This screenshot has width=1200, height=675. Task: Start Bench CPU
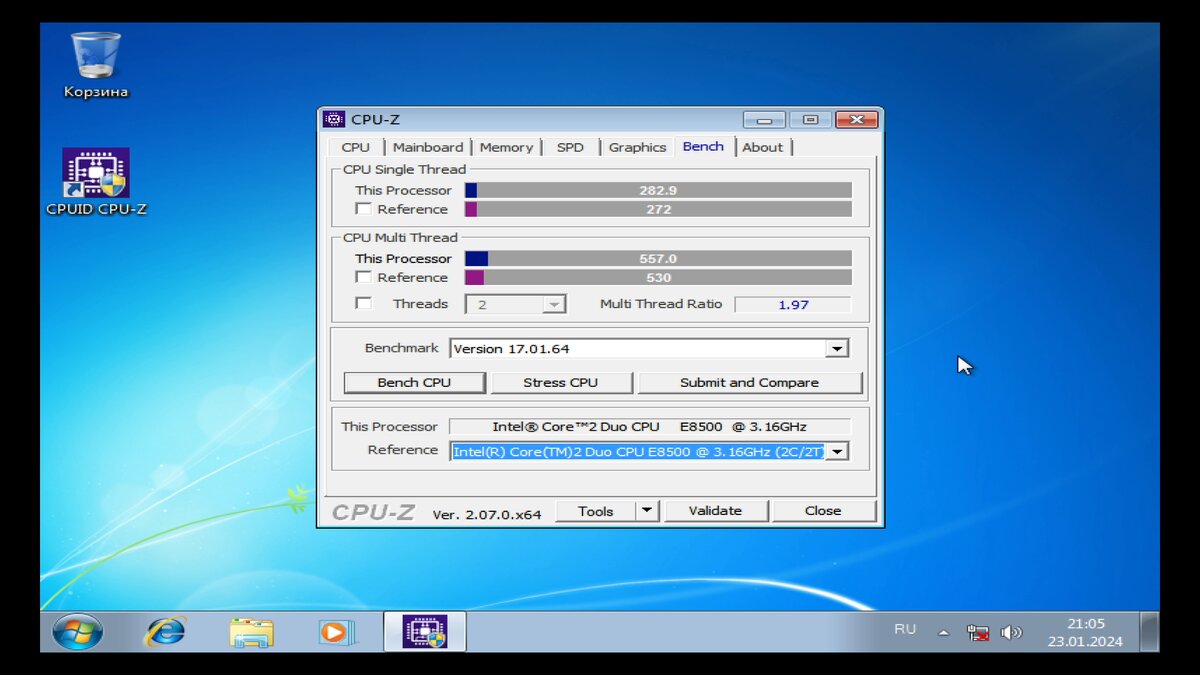[x=414, y=383]
